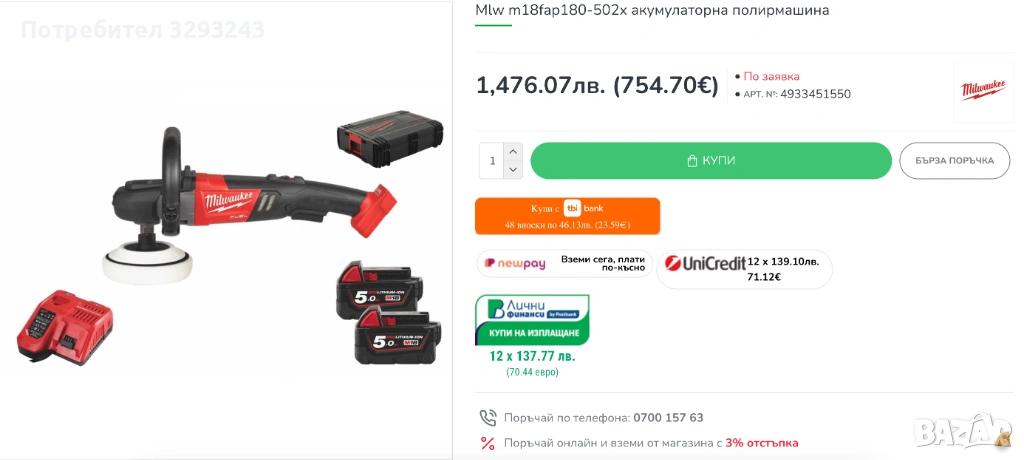Click the percent discount icon

point(488,444)
